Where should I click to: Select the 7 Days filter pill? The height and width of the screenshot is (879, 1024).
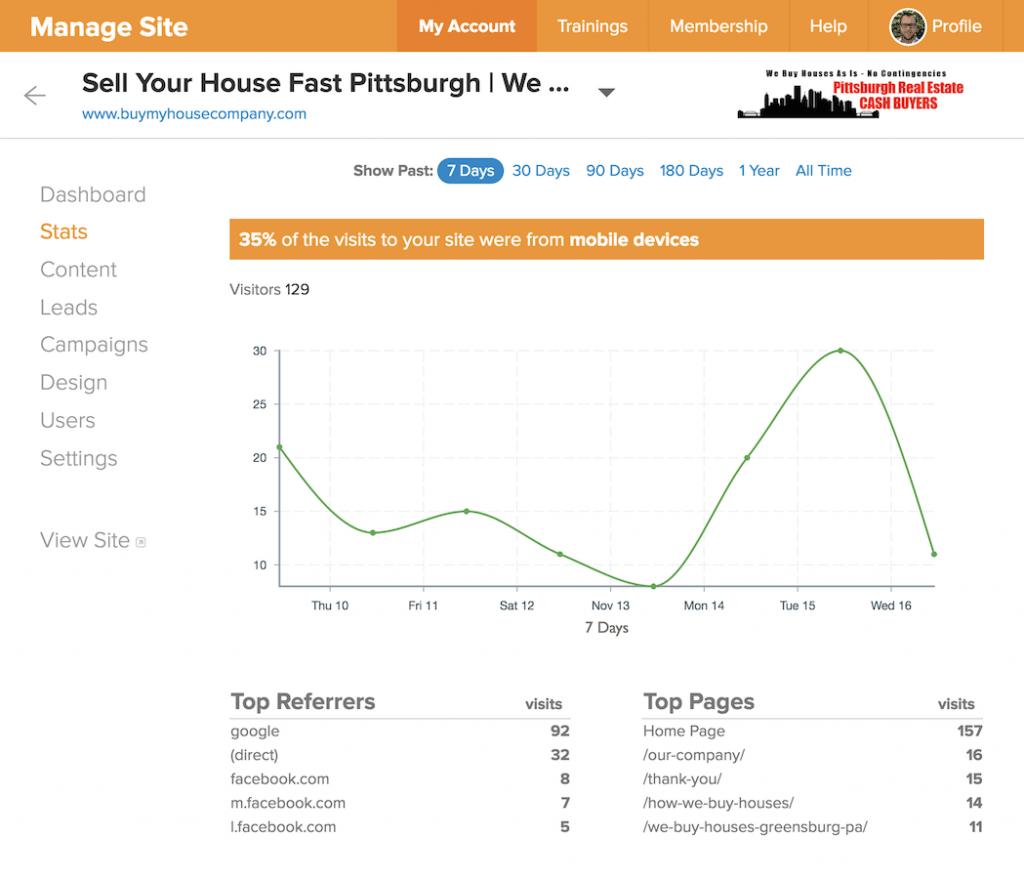coord(470,170)
